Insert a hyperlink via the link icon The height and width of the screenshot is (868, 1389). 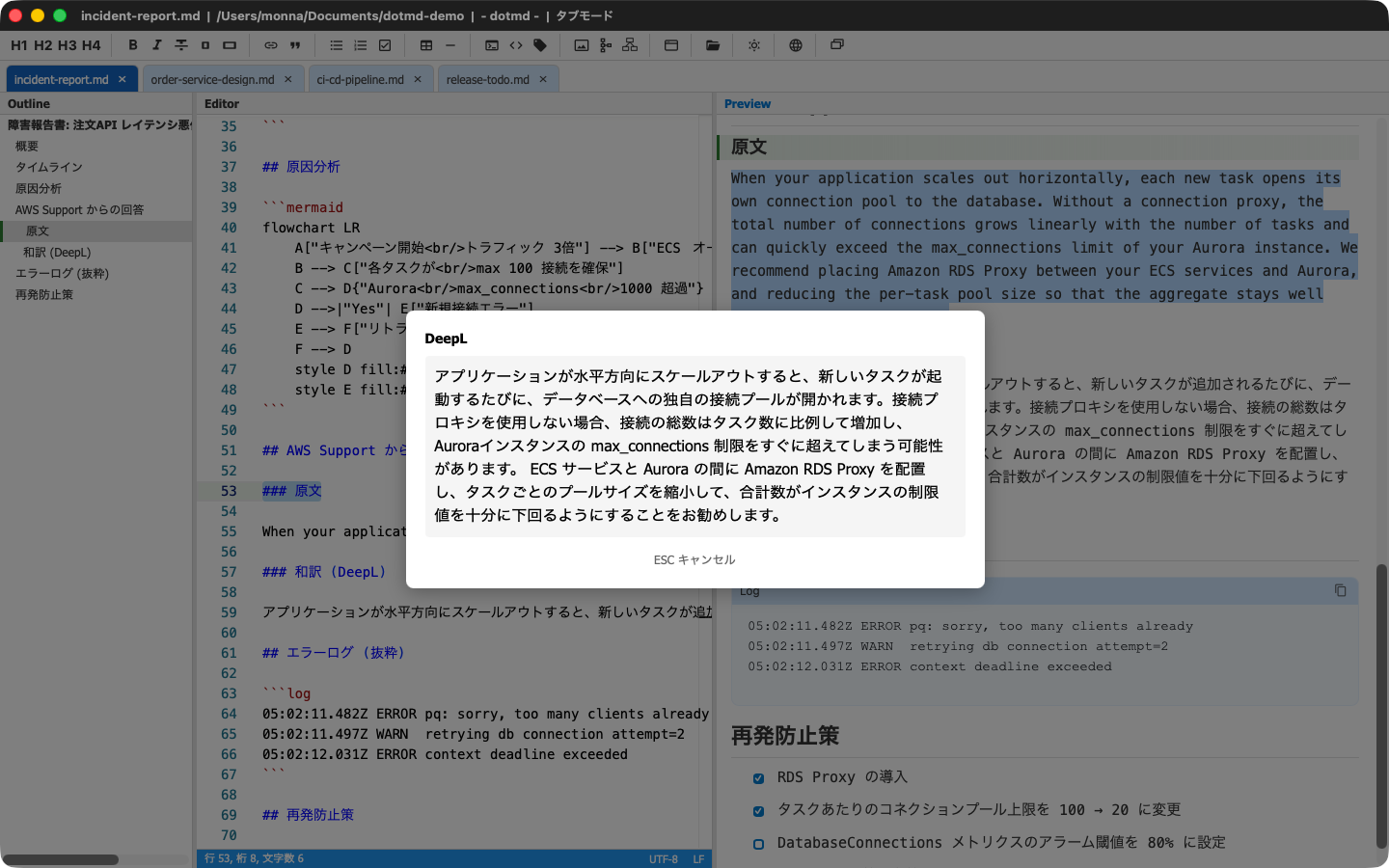(x=271, y=45)
